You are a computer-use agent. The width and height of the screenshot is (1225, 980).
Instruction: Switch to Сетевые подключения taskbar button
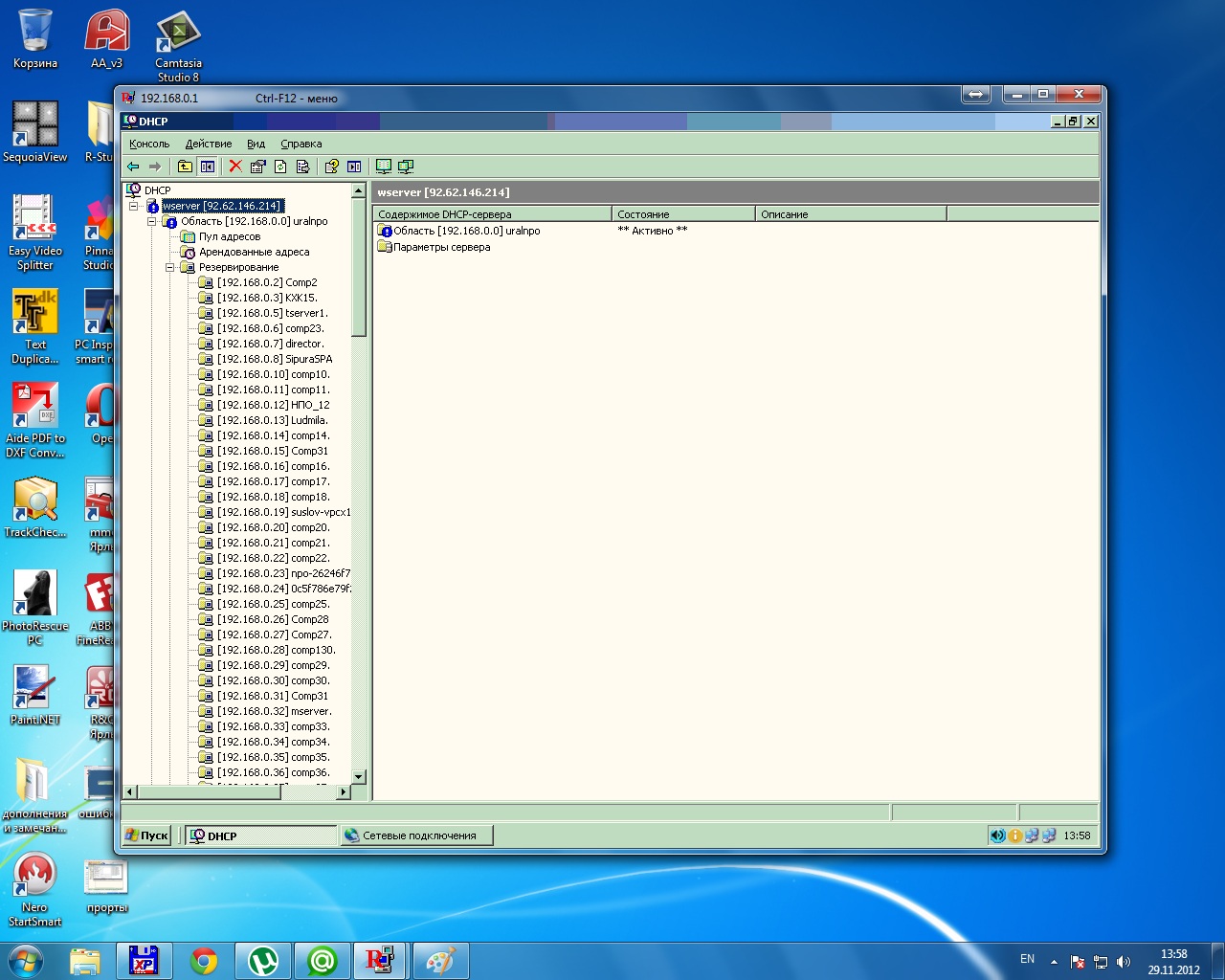tap(416, 835)
